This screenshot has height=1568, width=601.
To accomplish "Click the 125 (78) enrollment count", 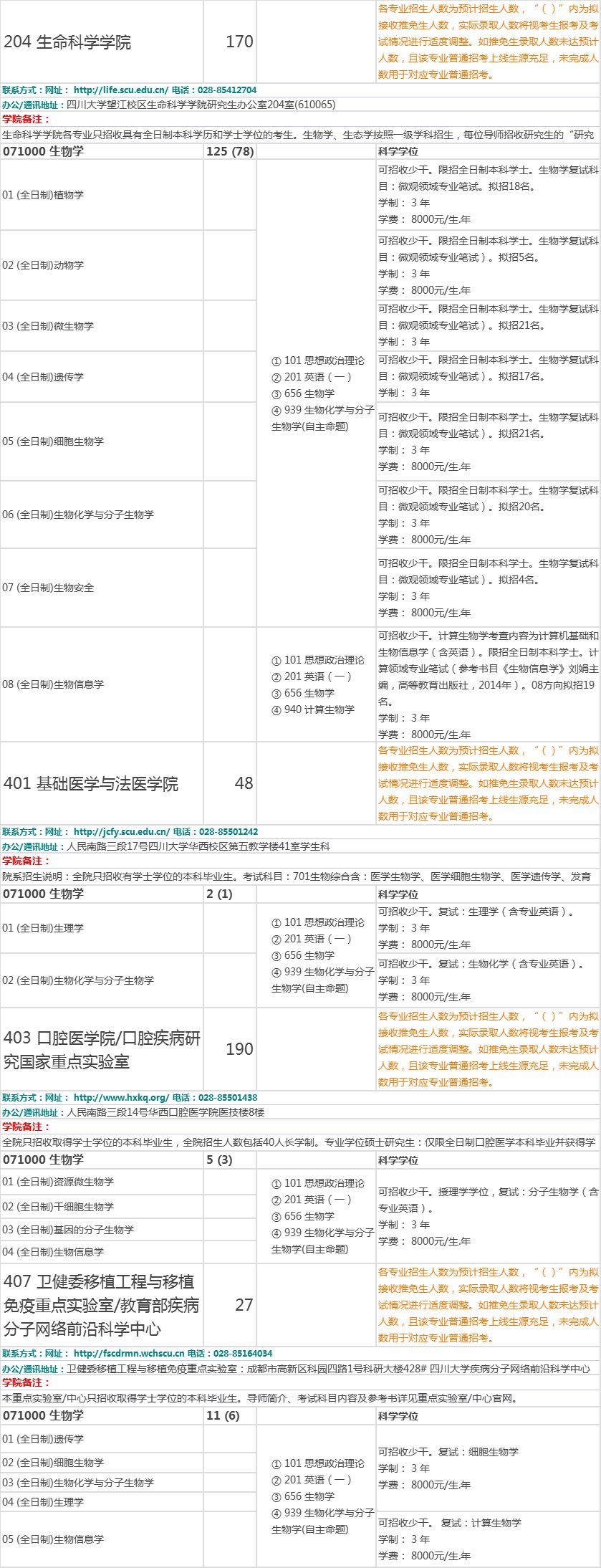I will (x=230, y=151).
